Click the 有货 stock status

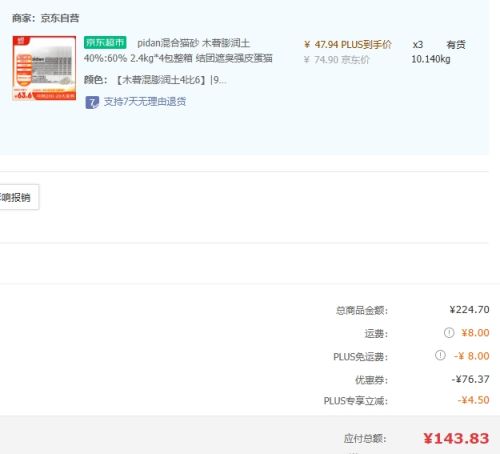pyautogui.click(x=456, y=45)
